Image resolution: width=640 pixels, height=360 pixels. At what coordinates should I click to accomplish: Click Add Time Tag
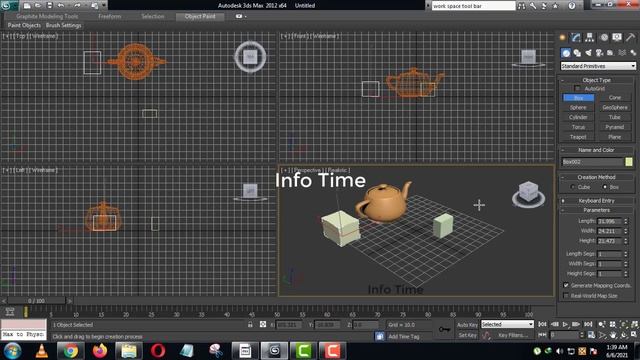pyautogui.click(x=403, y=337)
